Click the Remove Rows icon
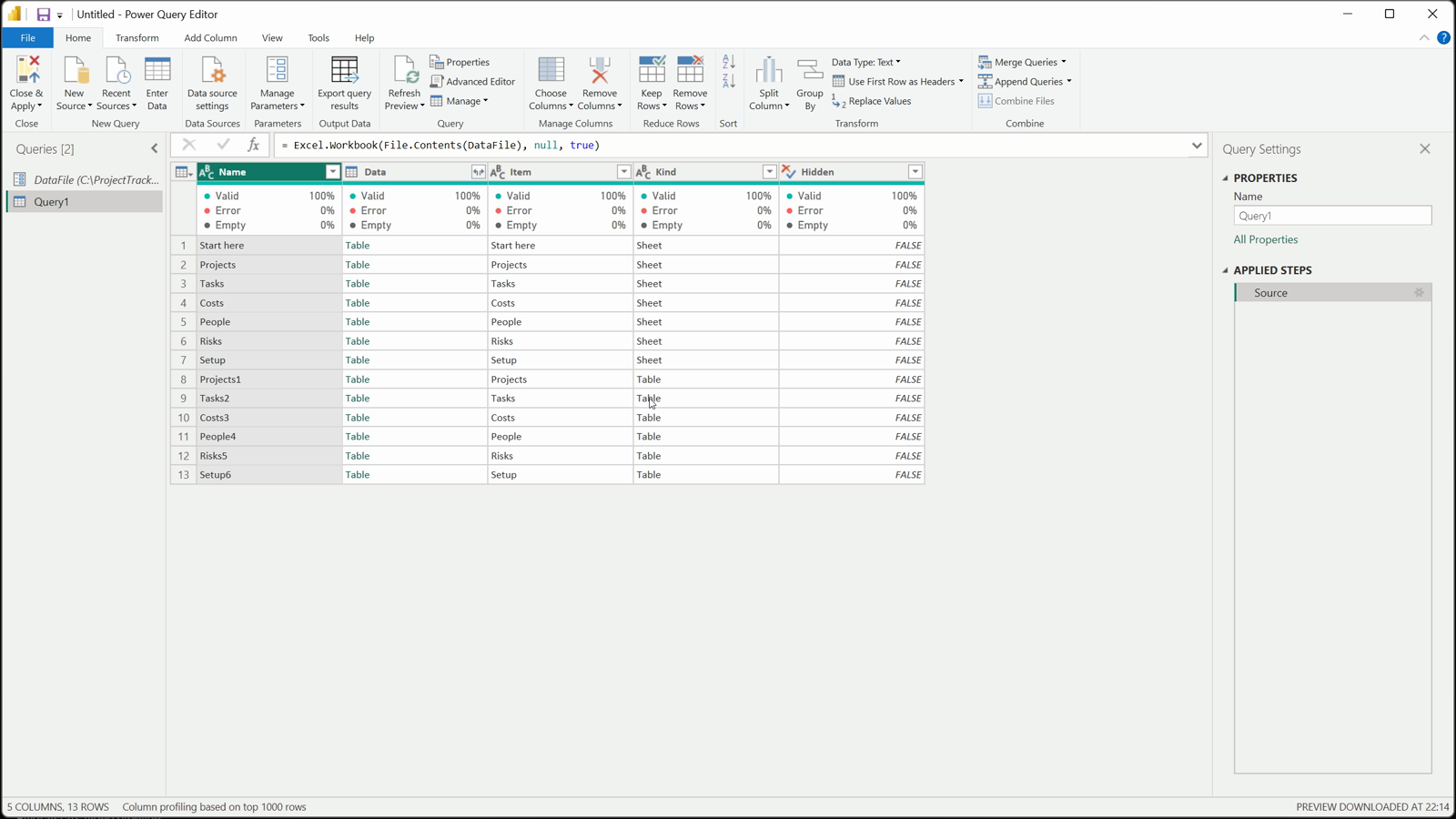 point(690,71)
